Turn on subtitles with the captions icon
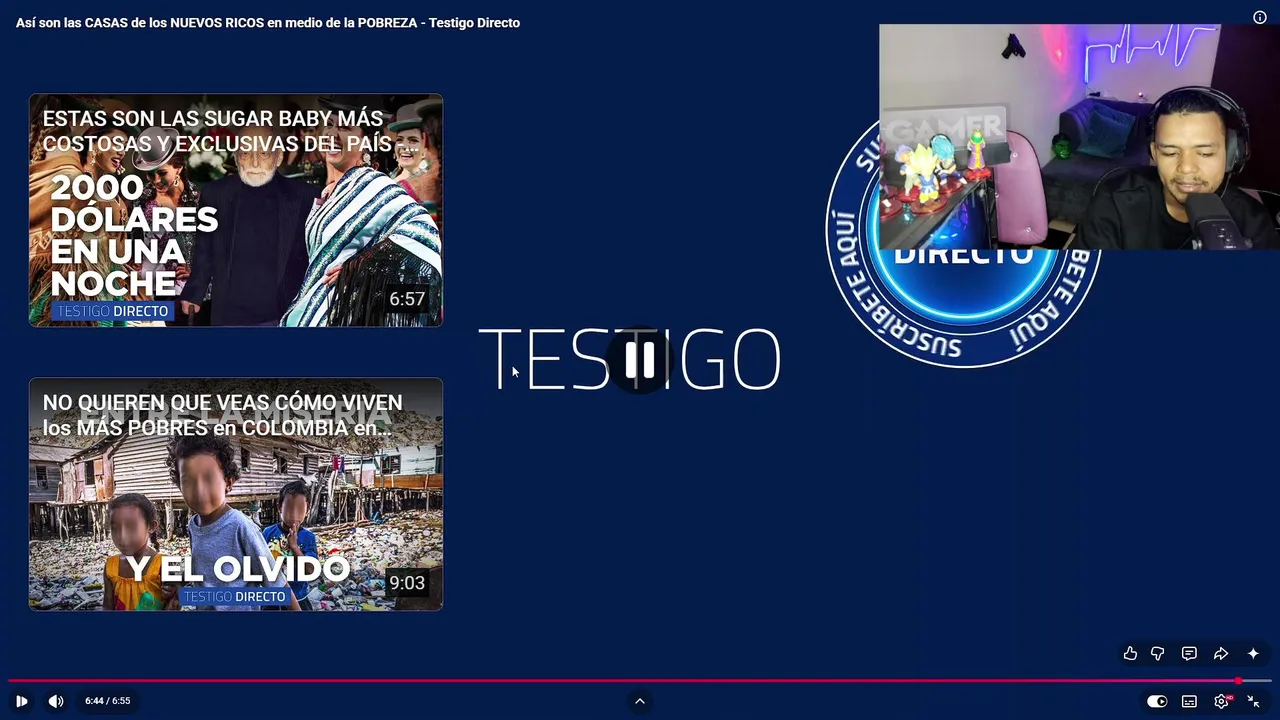 coord(1189,701)
